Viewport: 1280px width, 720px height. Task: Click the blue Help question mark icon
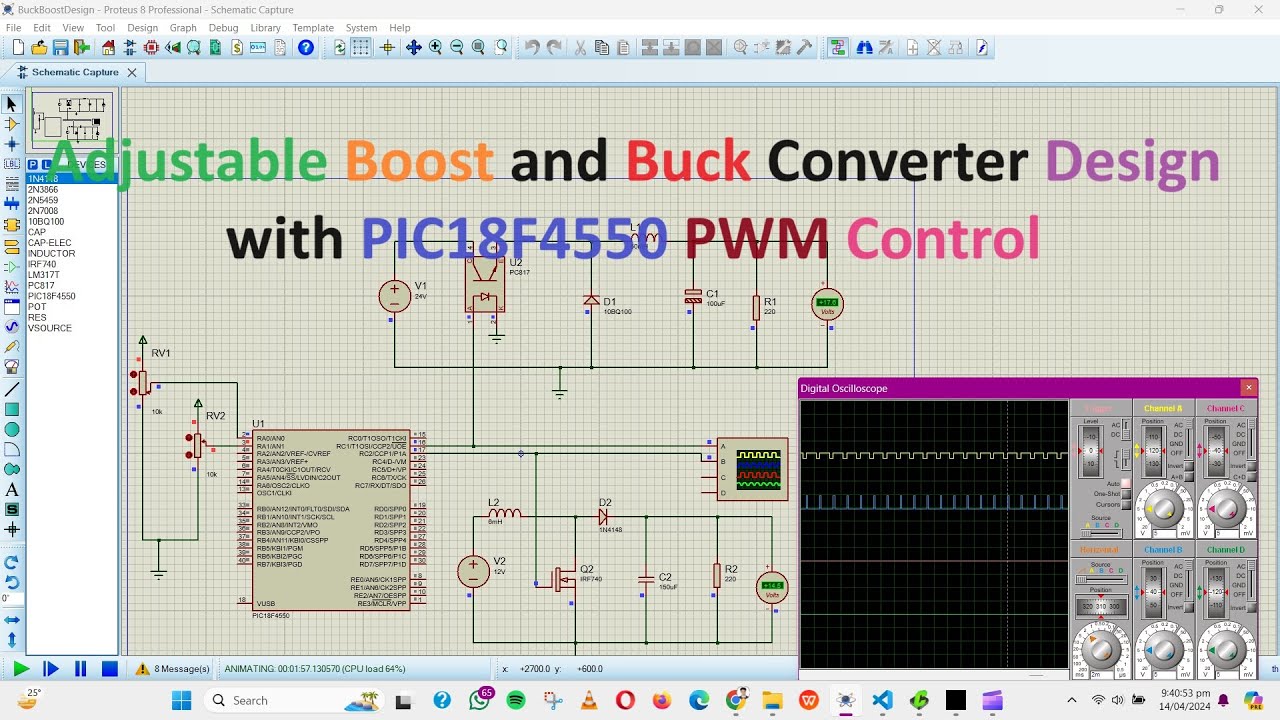tap(306, 47)
